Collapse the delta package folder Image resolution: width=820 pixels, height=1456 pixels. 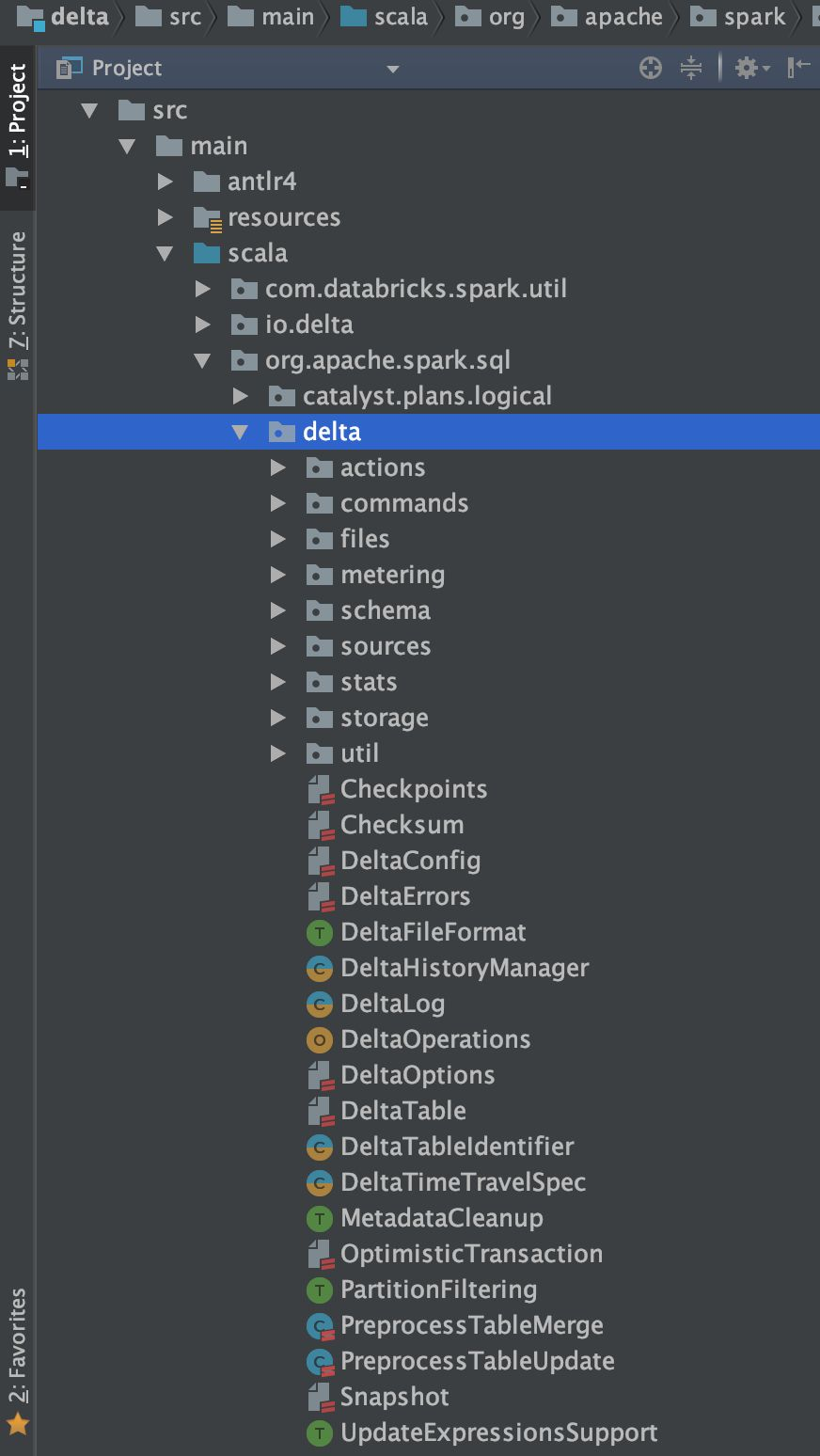click(x=240, y=432)
